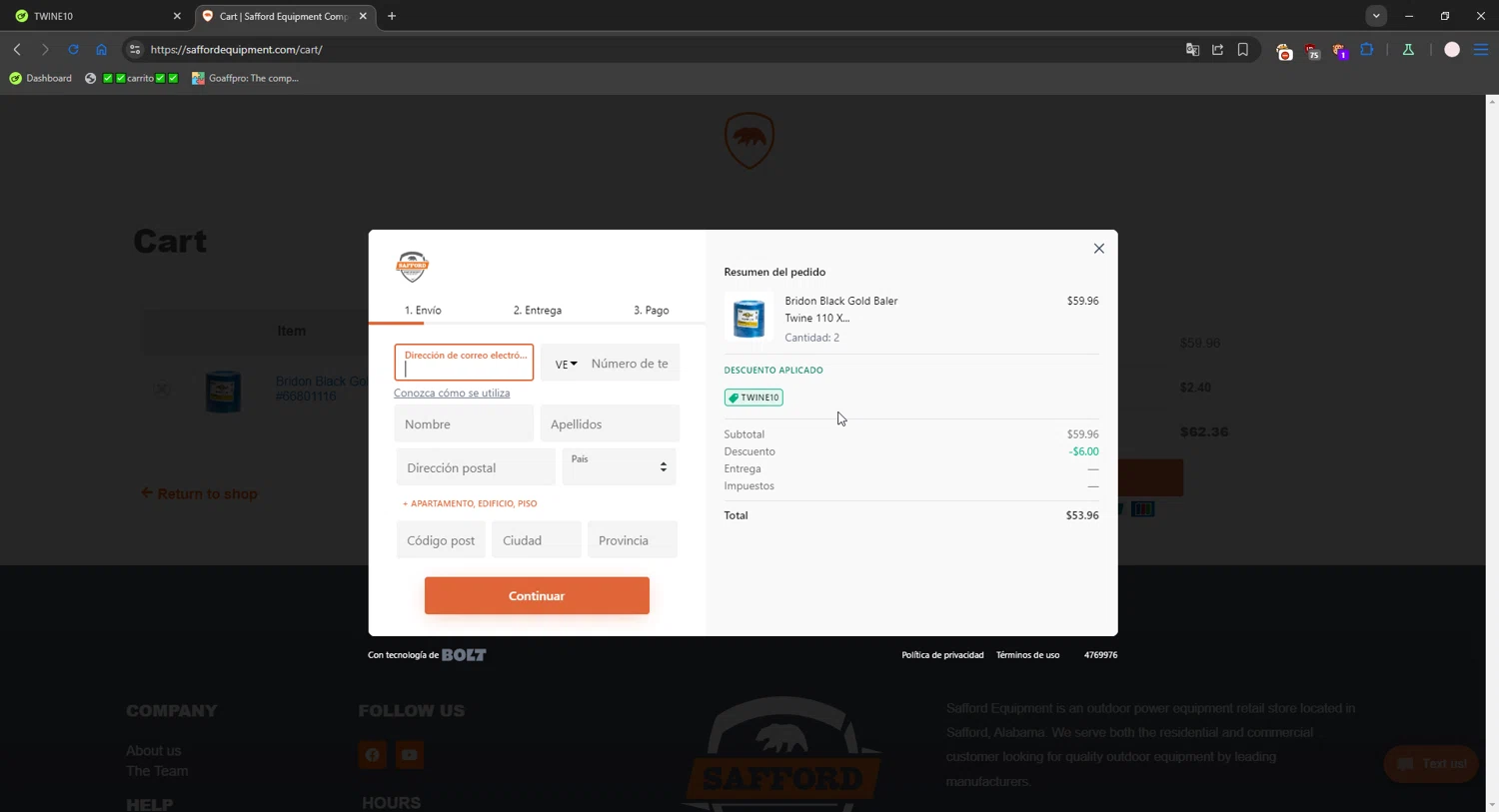The width and height of the screenshot is (1499, 812).
Task: Select the 1. Envío step tab
Action: click(423, 311)
